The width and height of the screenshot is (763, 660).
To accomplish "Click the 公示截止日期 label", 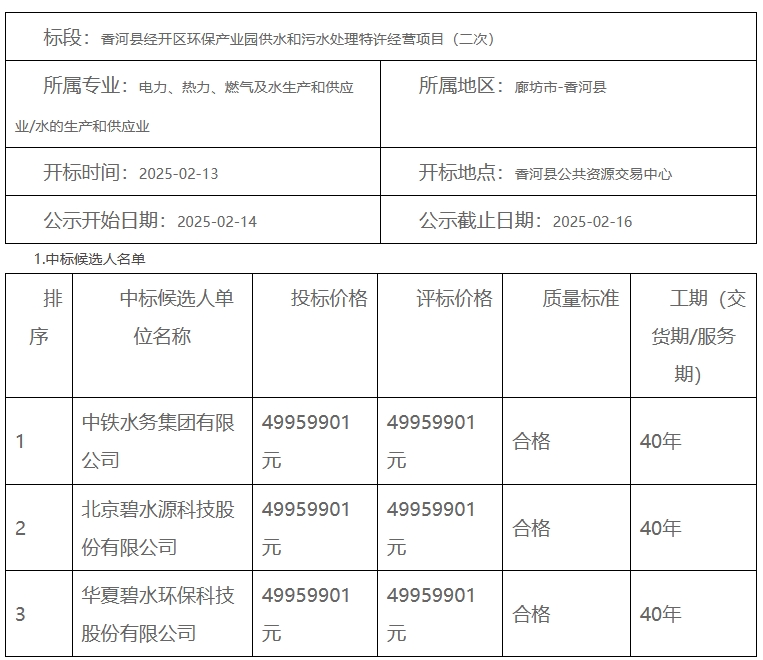I will tap(480, 220).
